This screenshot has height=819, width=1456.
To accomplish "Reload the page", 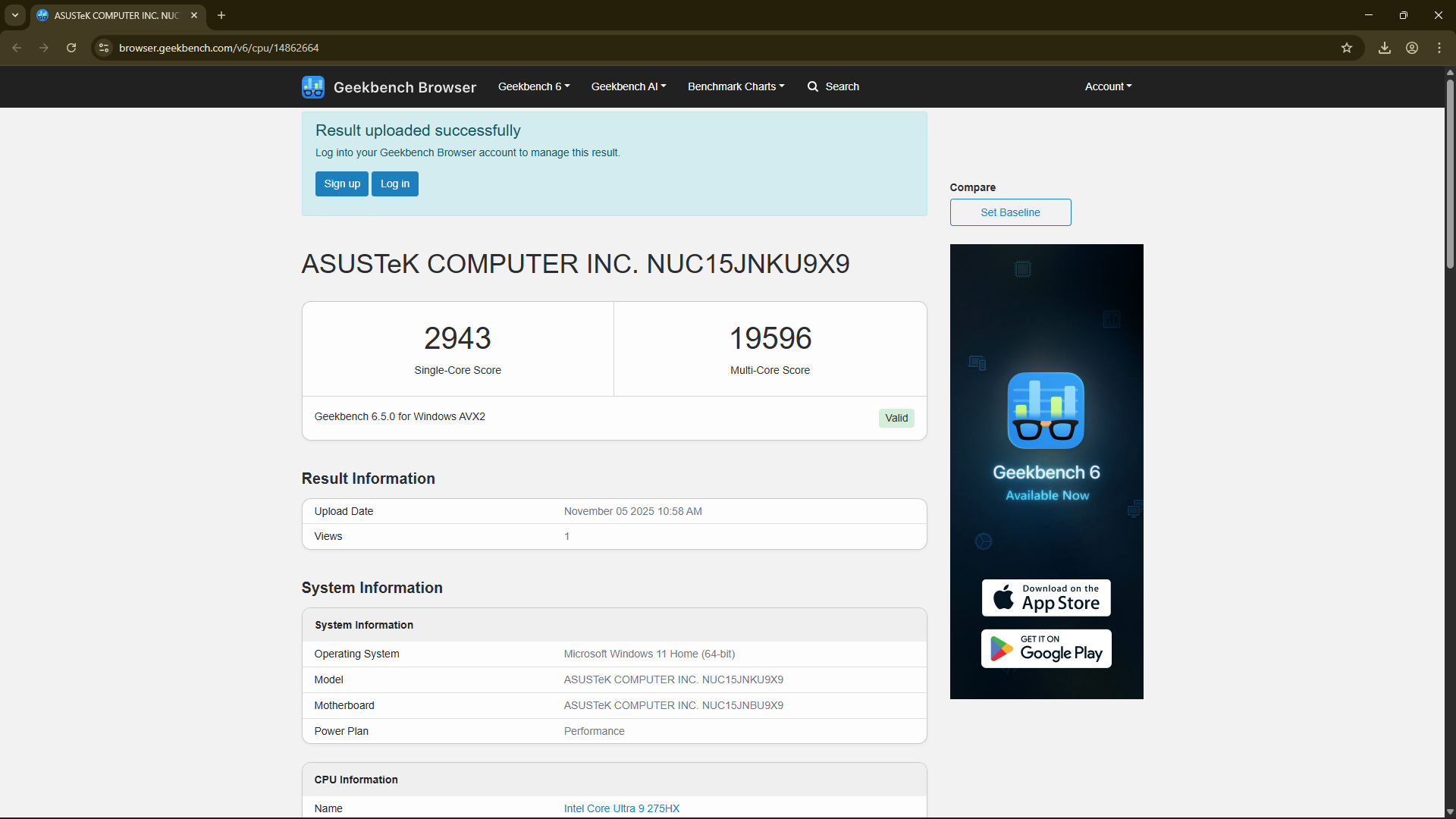I will coord(71,48).
